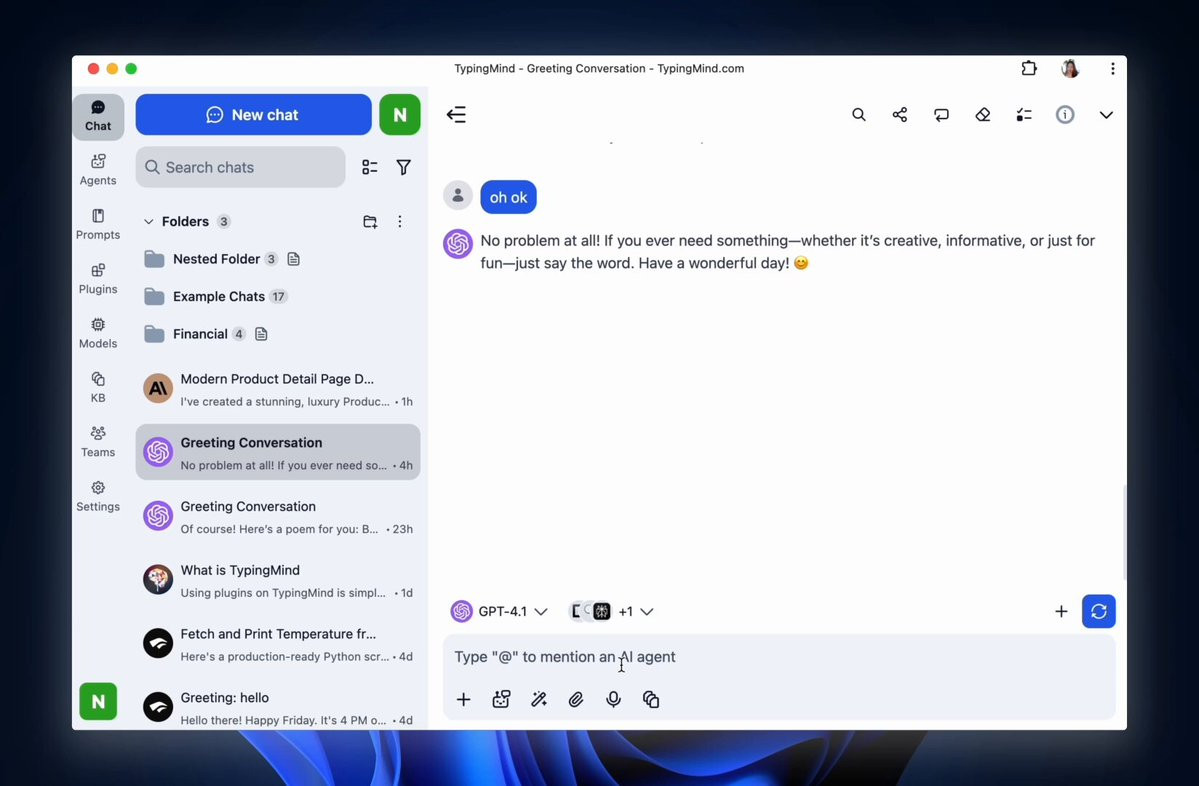This screenshot has height=786, width=1199.
Task: Click the user avatar beside 'oh ok'
Action: pos(458,196)
